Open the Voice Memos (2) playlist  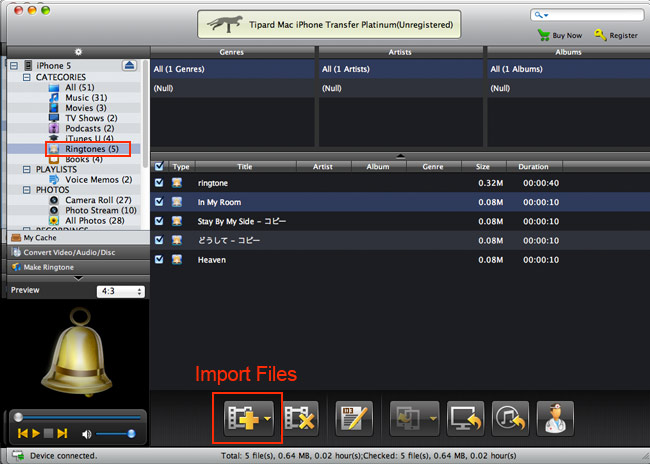(x=91, y=180)
